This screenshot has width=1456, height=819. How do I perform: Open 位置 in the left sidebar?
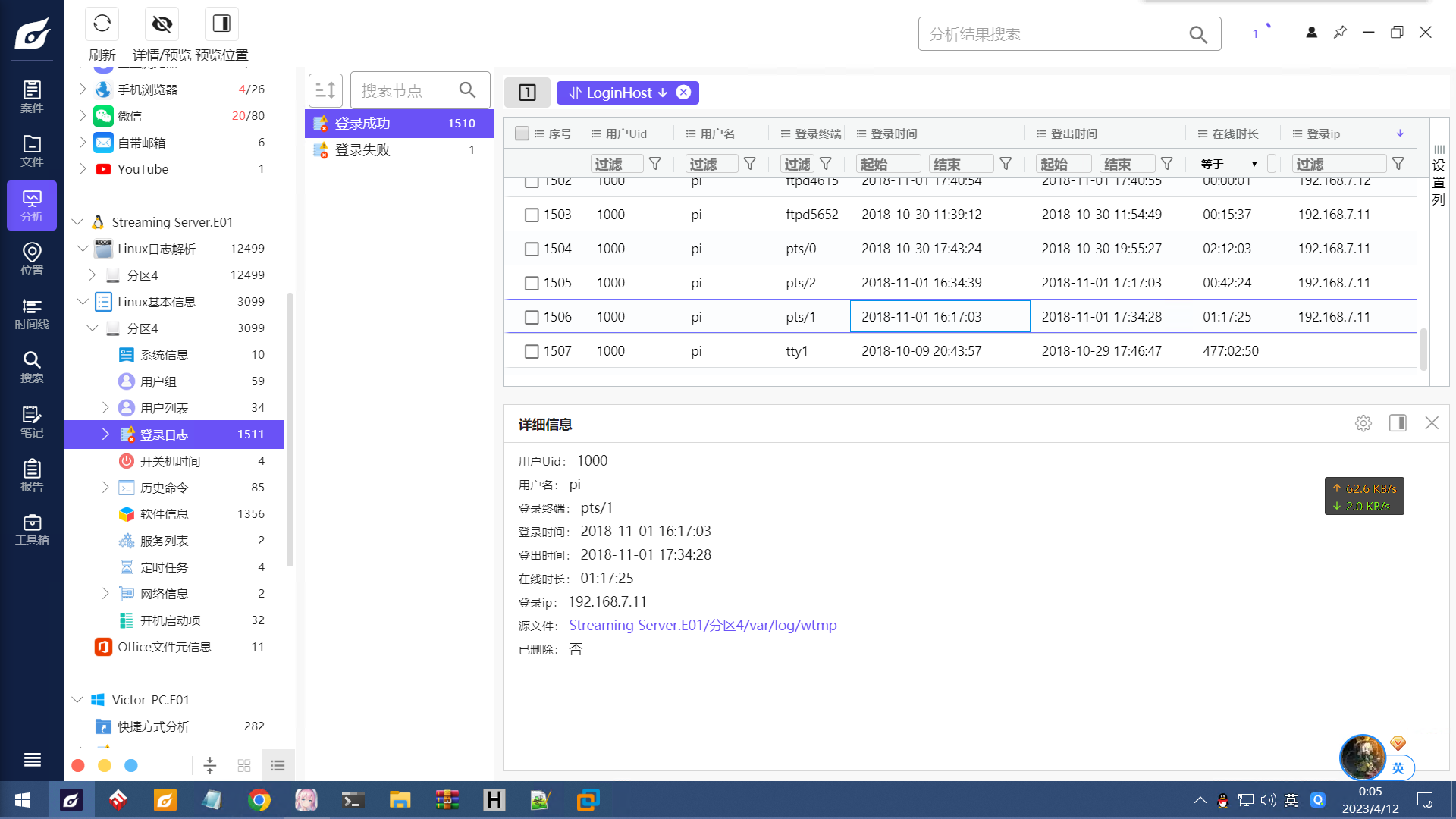pos(32,259)
